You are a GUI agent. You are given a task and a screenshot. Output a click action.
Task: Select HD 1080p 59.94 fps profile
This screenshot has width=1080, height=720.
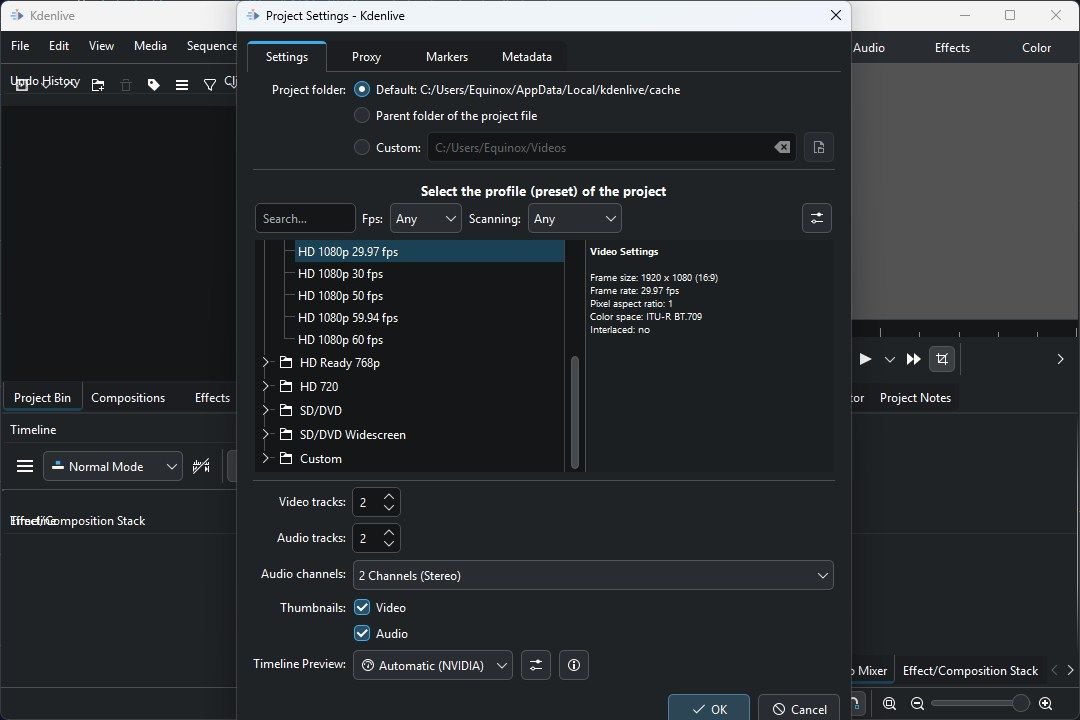click(x=348, y=318)
